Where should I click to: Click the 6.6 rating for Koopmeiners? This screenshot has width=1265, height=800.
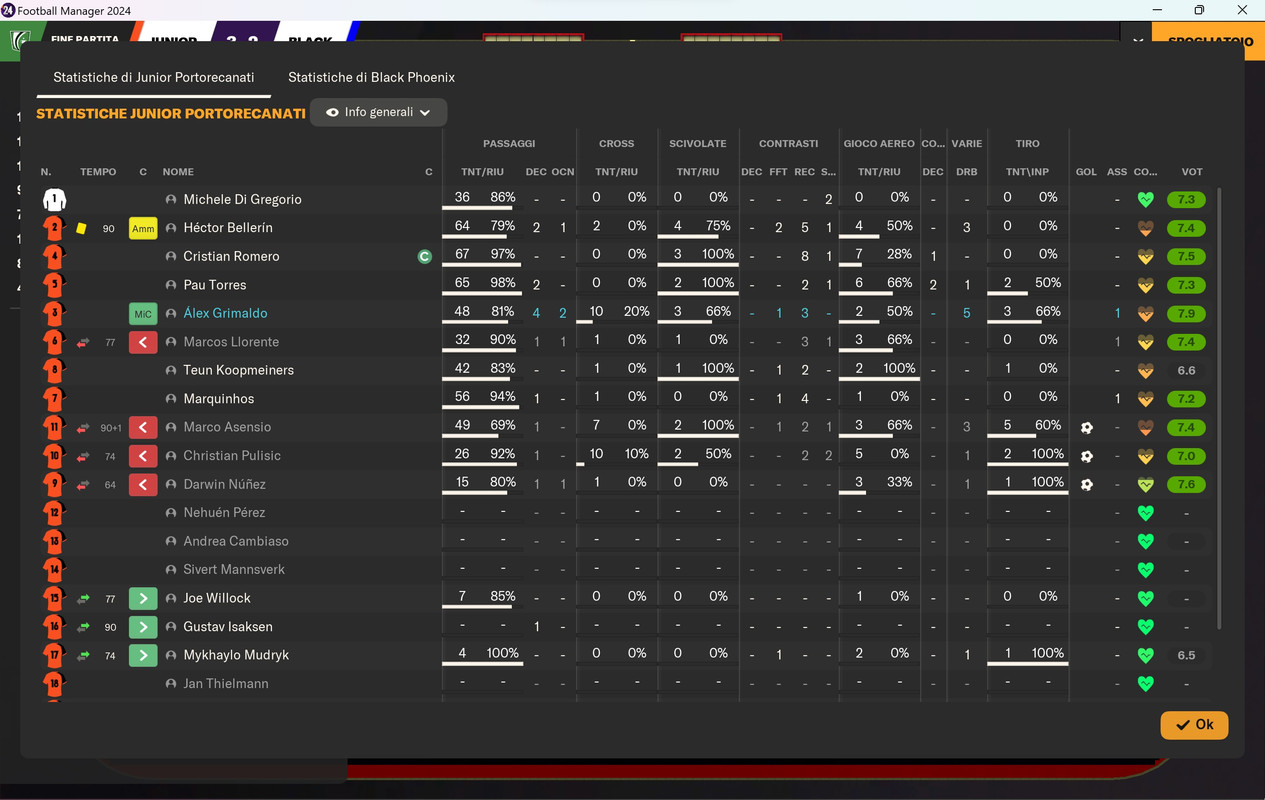1186,370
